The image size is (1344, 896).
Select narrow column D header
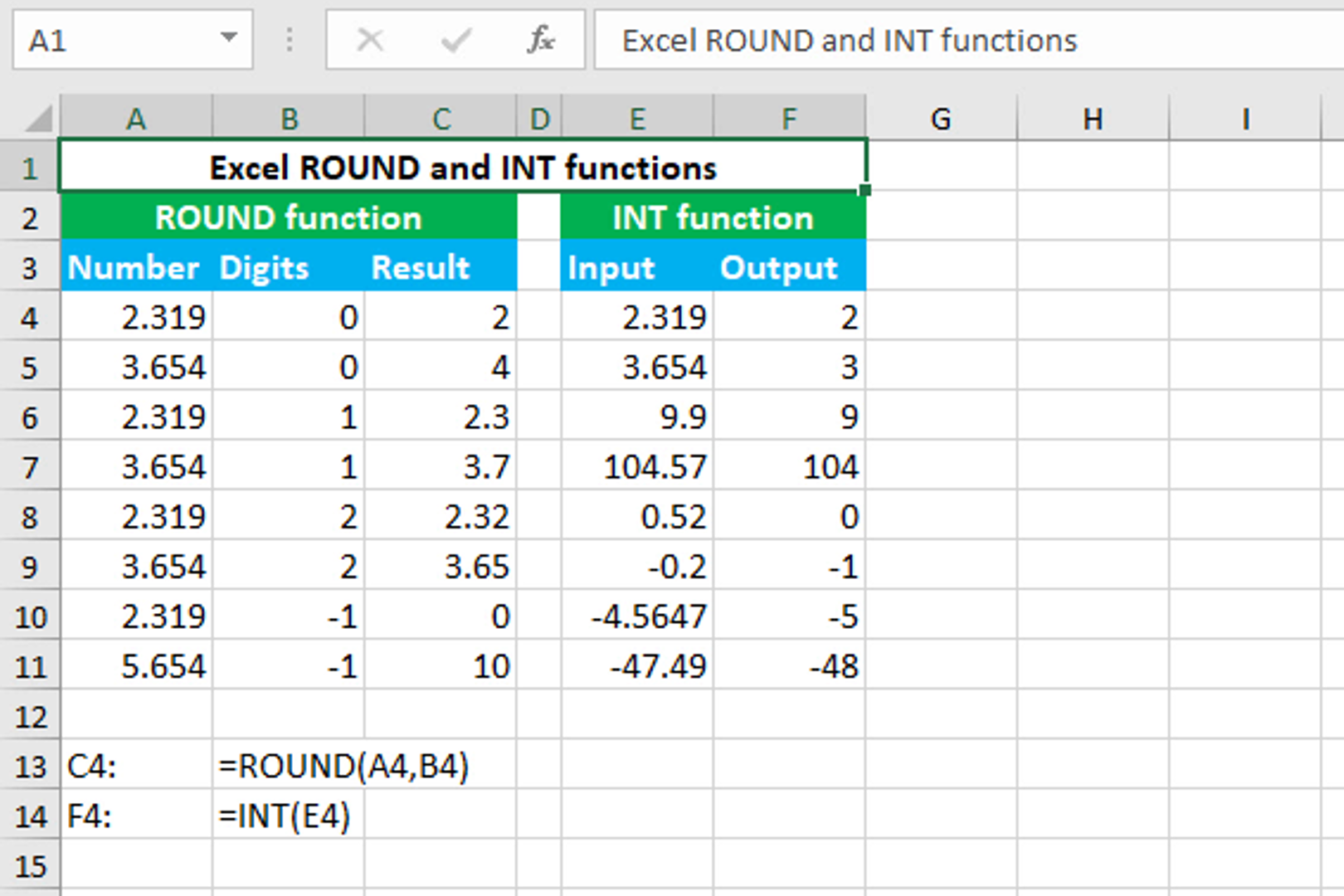click(x=539, y=119)
